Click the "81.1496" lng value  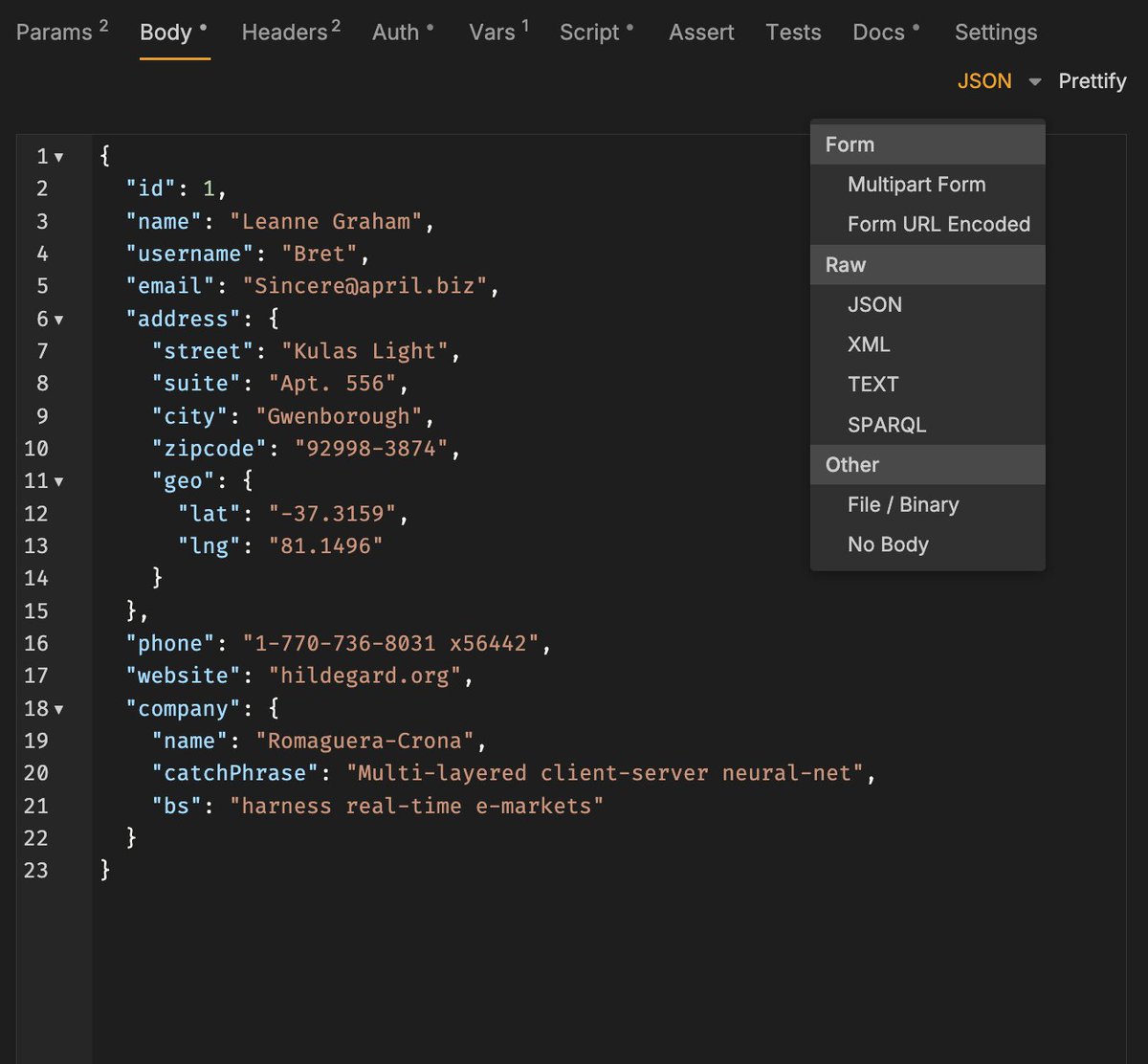click(x=326, y=546)
